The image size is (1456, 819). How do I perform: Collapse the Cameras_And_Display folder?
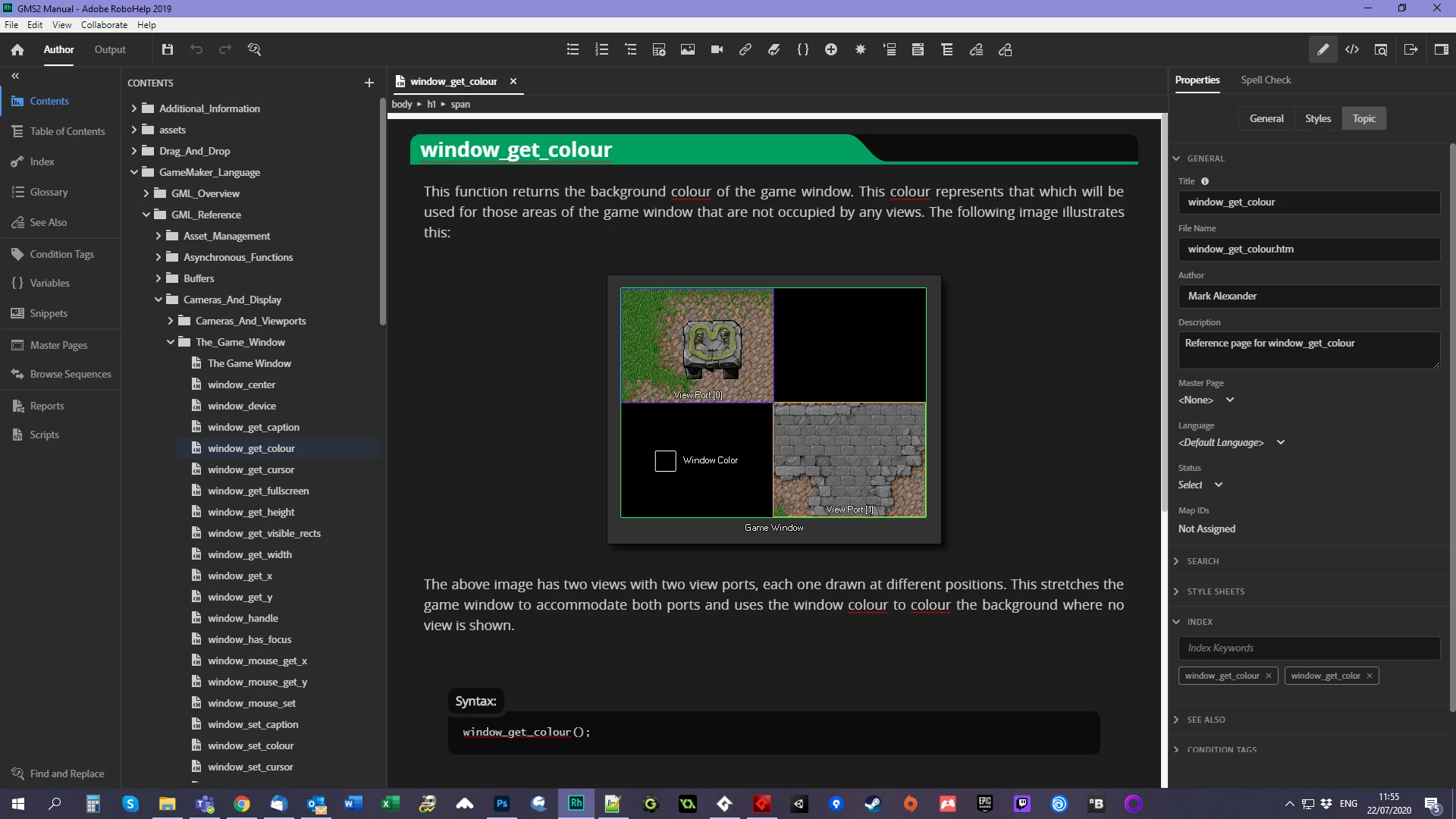point(158,300)
